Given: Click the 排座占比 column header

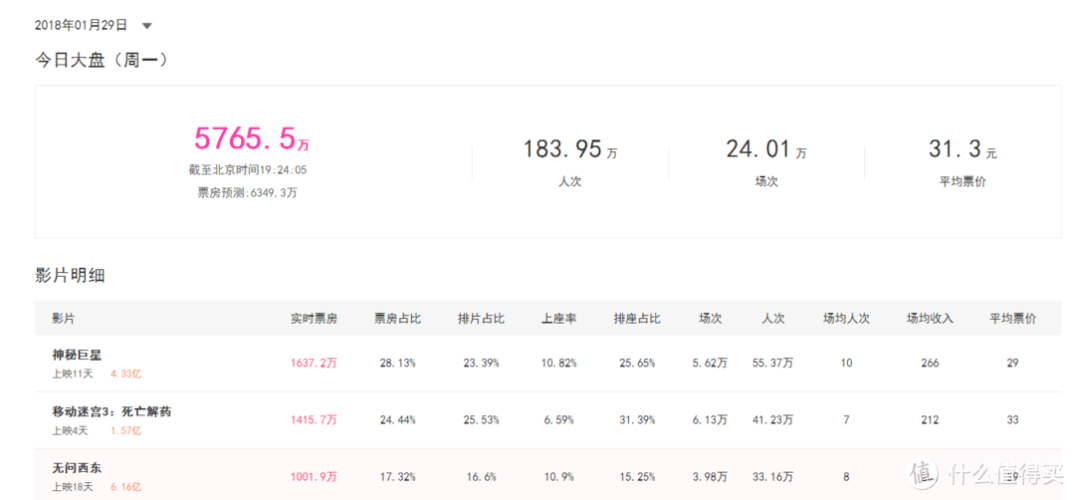Looking at the screenshot, I should 637,318.
